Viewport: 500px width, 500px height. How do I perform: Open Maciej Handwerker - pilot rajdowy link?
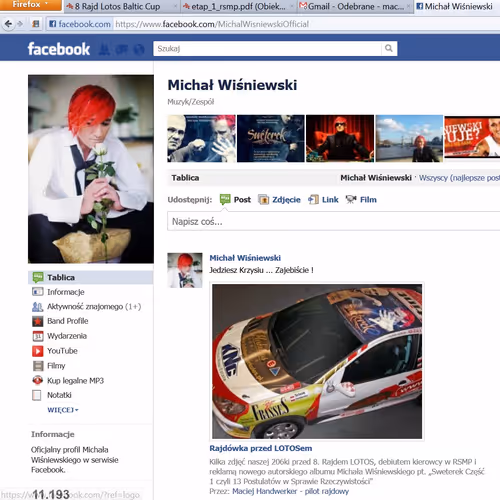click(290, 491)
